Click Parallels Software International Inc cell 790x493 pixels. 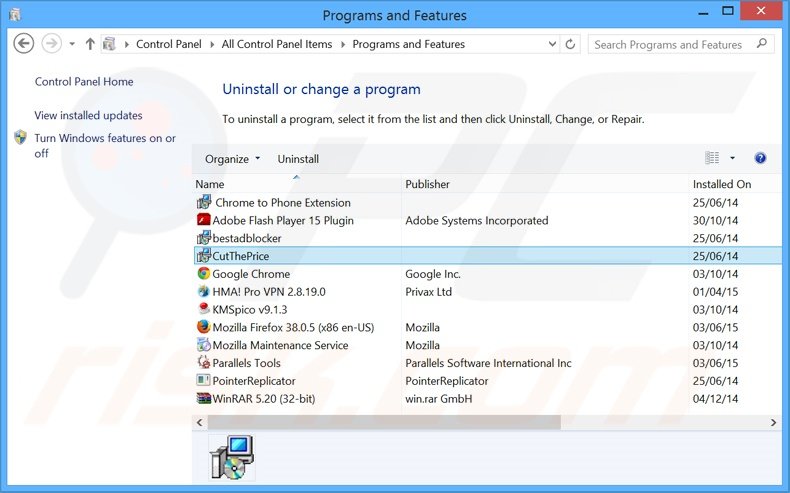488,363
